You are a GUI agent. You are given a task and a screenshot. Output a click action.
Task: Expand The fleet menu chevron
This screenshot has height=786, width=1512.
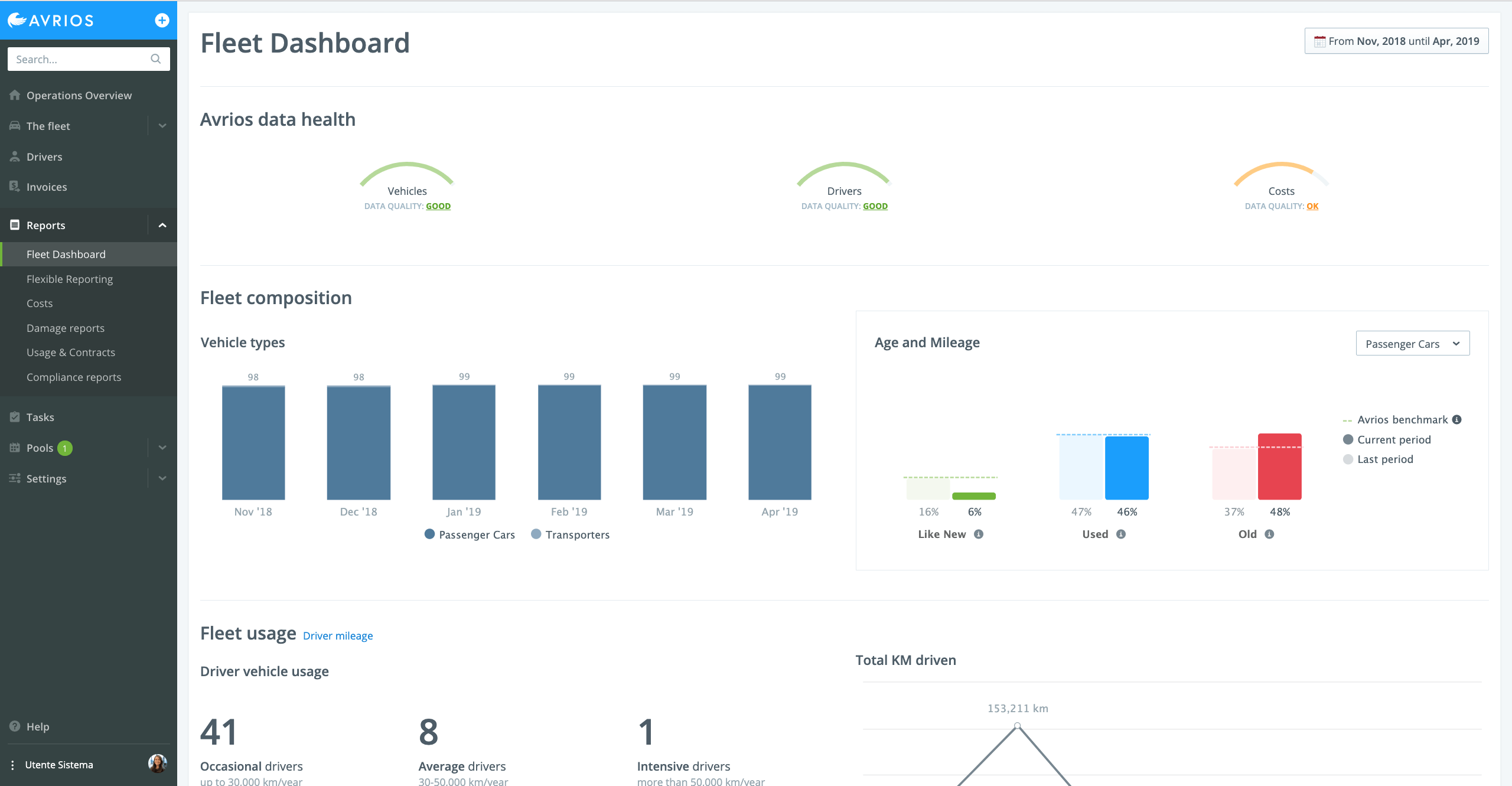(x=162, y=126)
